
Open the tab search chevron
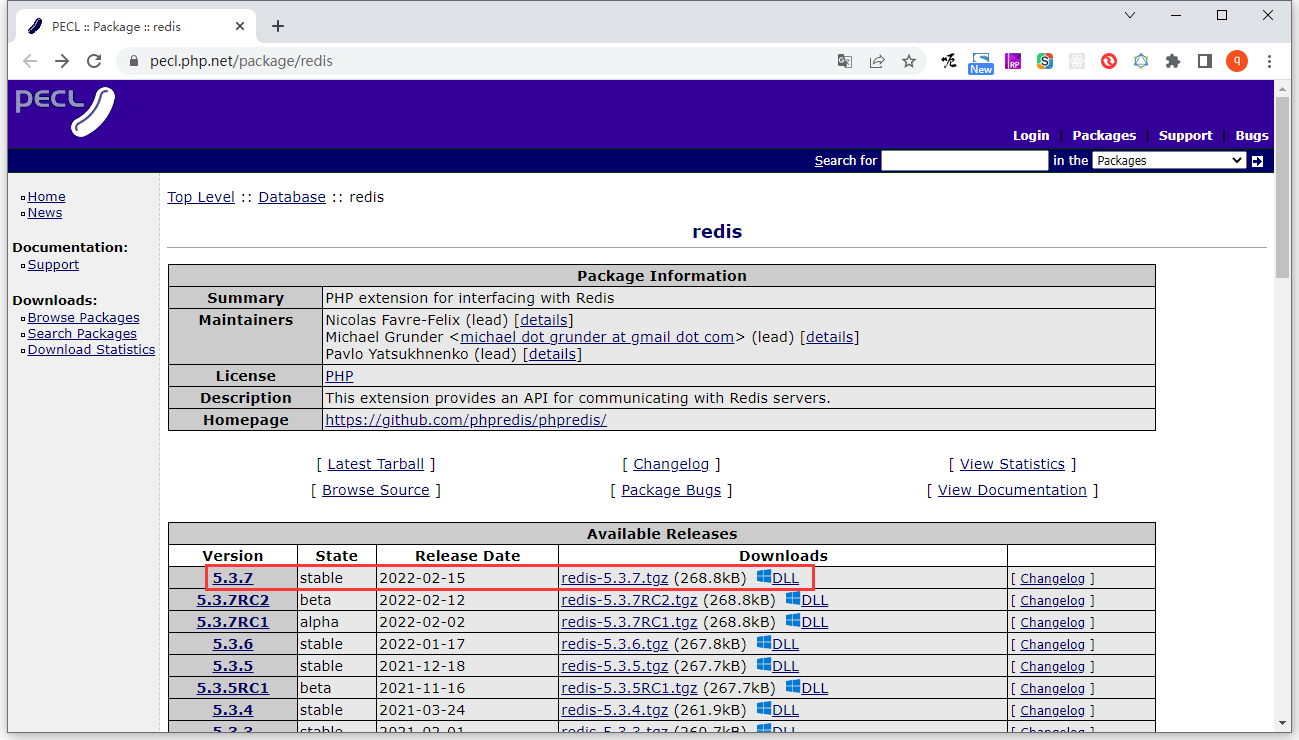click(x=1130, y=15)
